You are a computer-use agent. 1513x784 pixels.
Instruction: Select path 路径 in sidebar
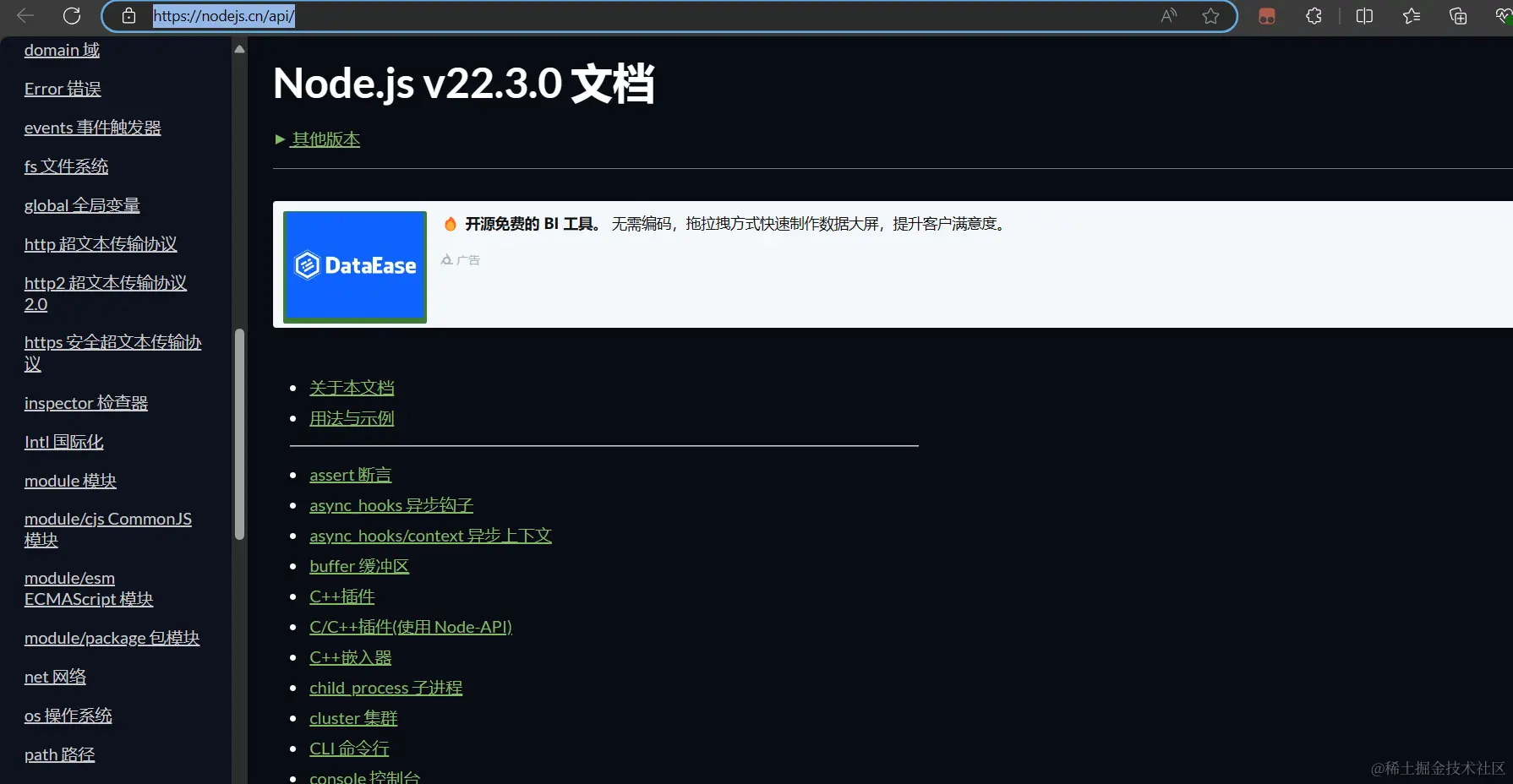tap(59, 754)
